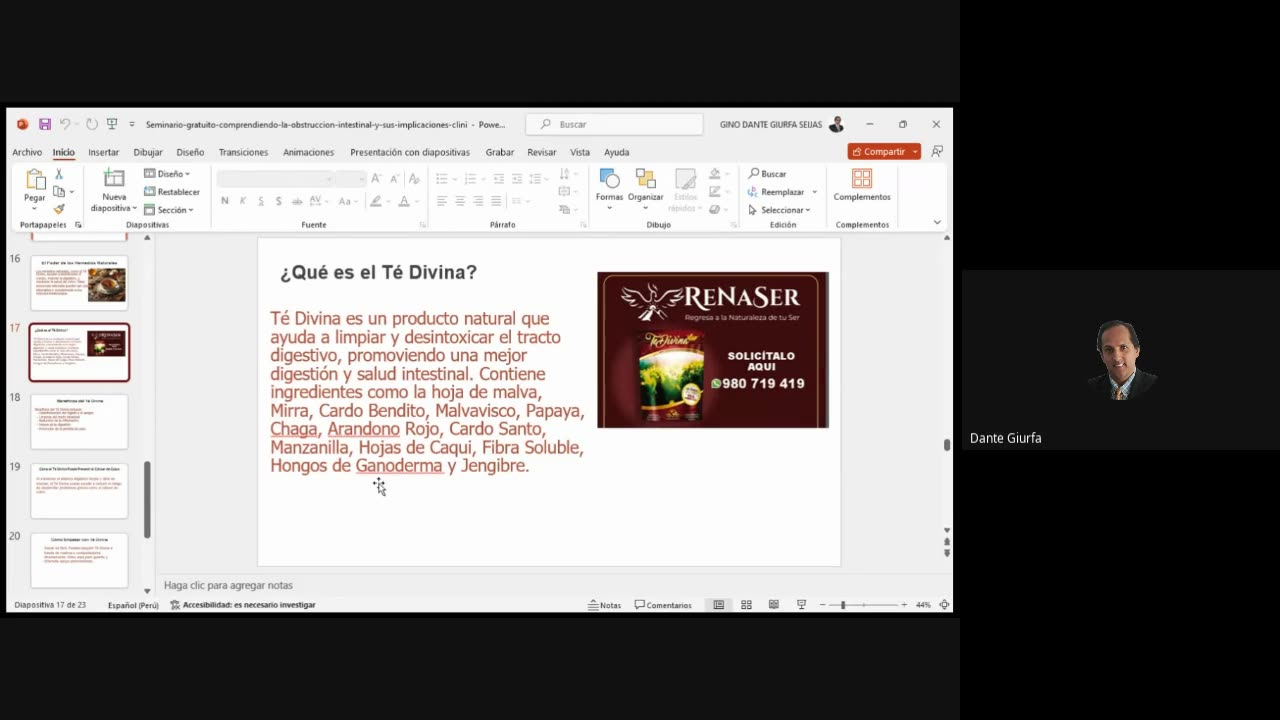Switch to Slide Sorter view icon
This screenshot has height=720, width=1280.
coord(746,605)
